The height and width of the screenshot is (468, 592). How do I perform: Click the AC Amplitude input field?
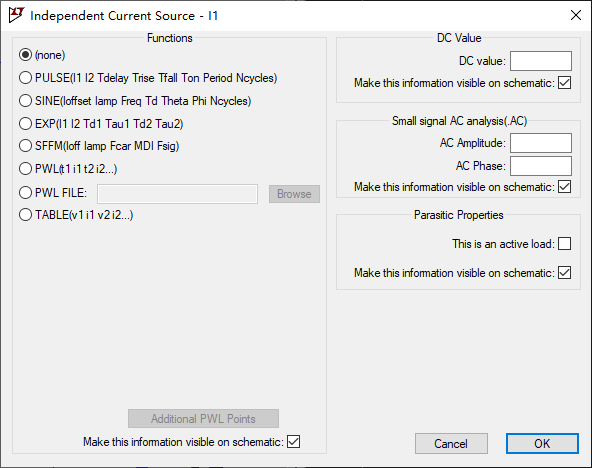[x=541, y=143]
